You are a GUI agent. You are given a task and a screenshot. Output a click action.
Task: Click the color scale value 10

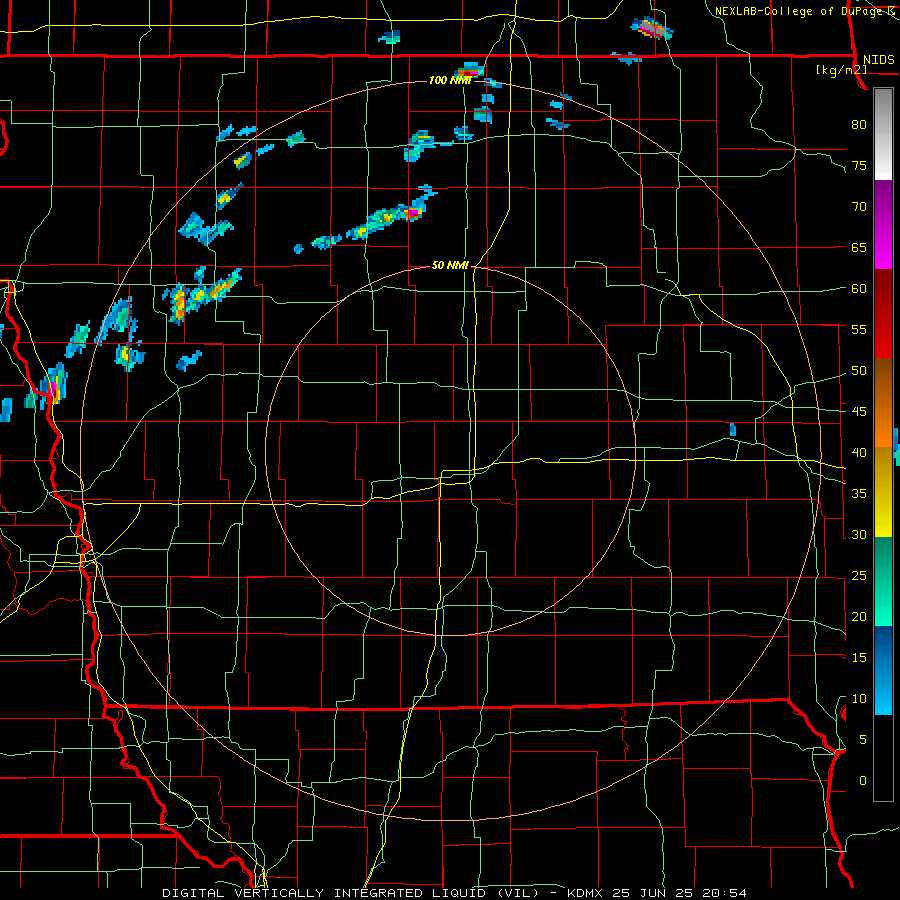(x=859, y=699)
